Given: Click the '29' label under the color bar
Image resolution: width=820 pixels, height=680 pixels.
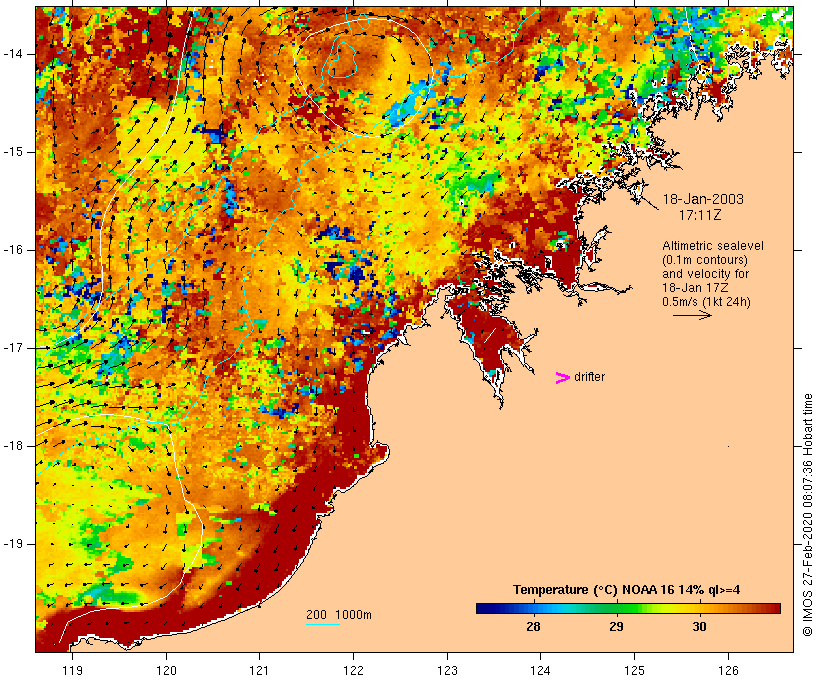Looking at the screenshot, I should pyautogui.click(x=616, y=626).
